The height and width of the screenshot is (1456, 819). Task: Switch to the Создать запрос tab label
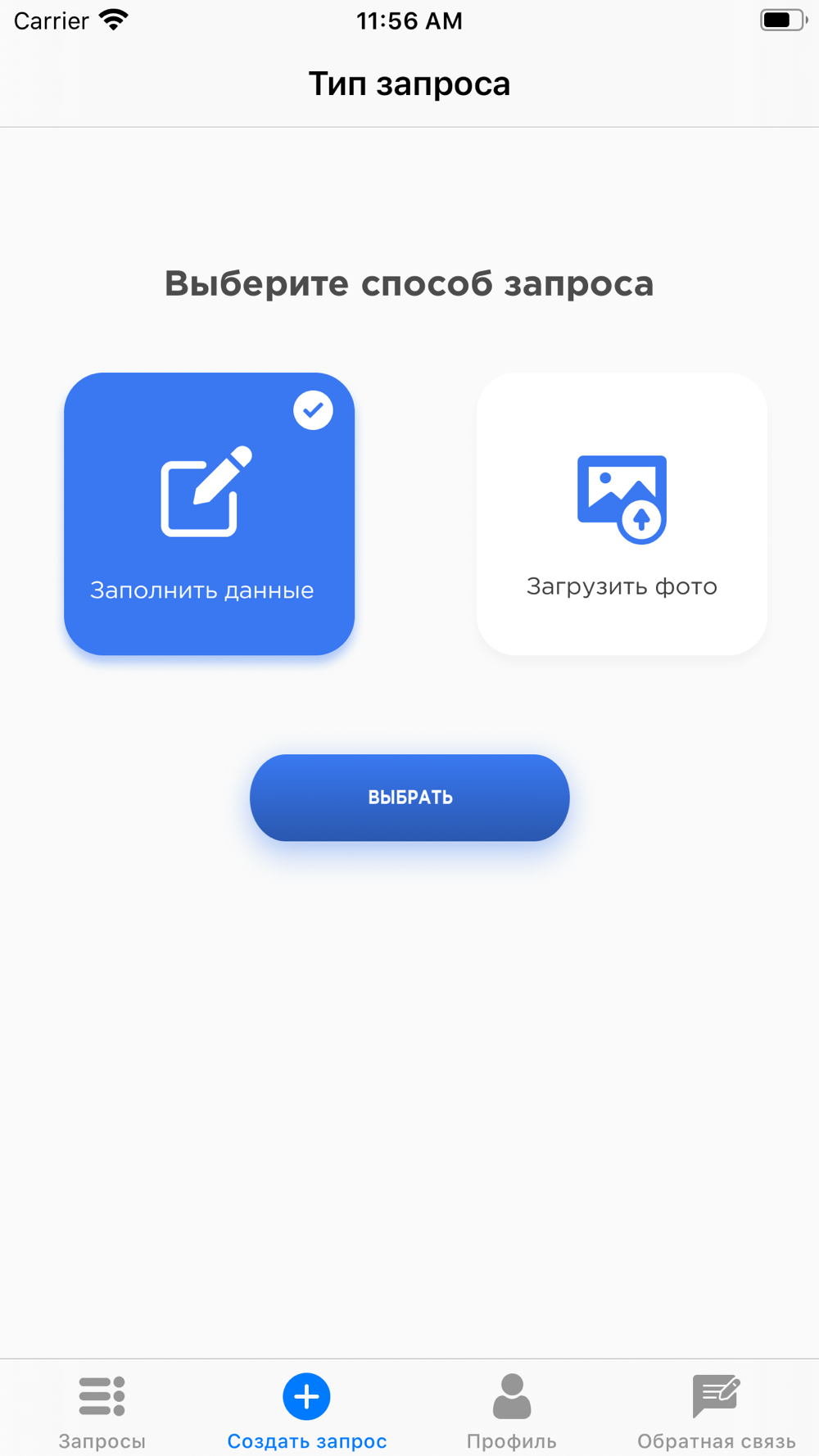[307, 1441]
